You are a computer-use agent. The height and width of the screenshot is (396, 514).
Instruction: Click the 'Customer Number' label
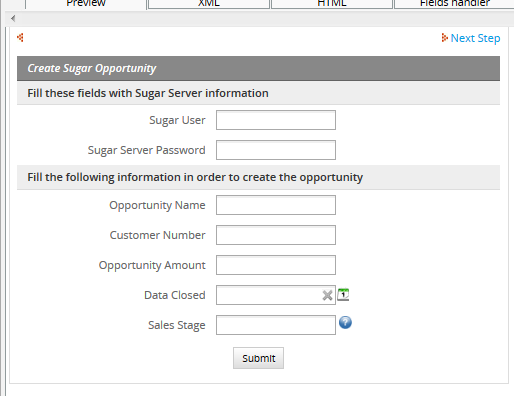[x=157, y=235]
